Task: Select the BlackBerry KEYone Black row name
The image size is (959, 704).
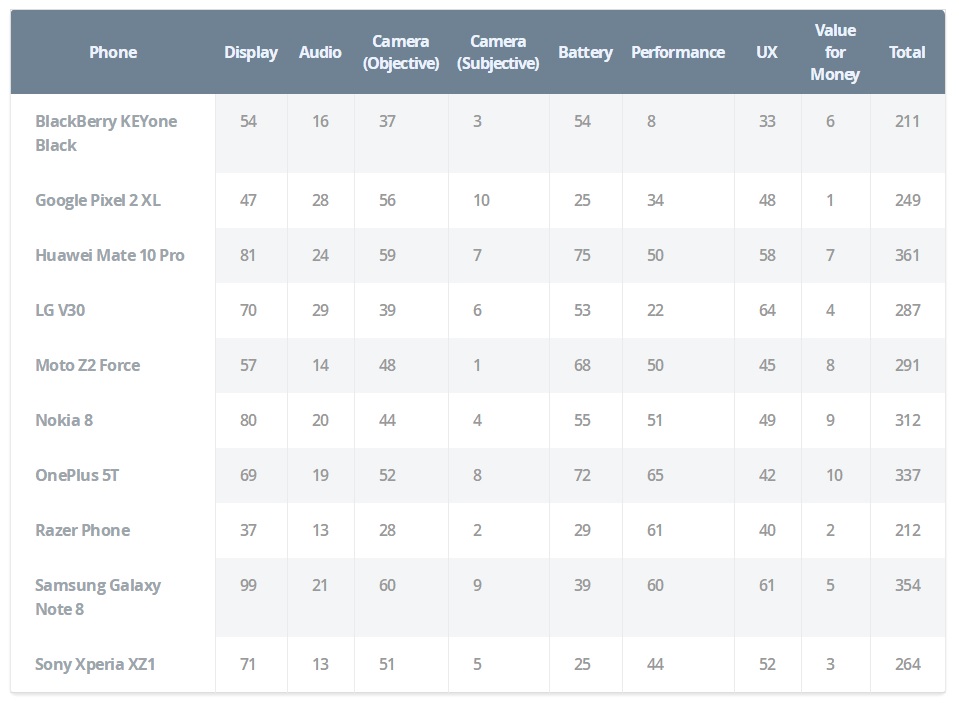Action: [x=106, y=133]
